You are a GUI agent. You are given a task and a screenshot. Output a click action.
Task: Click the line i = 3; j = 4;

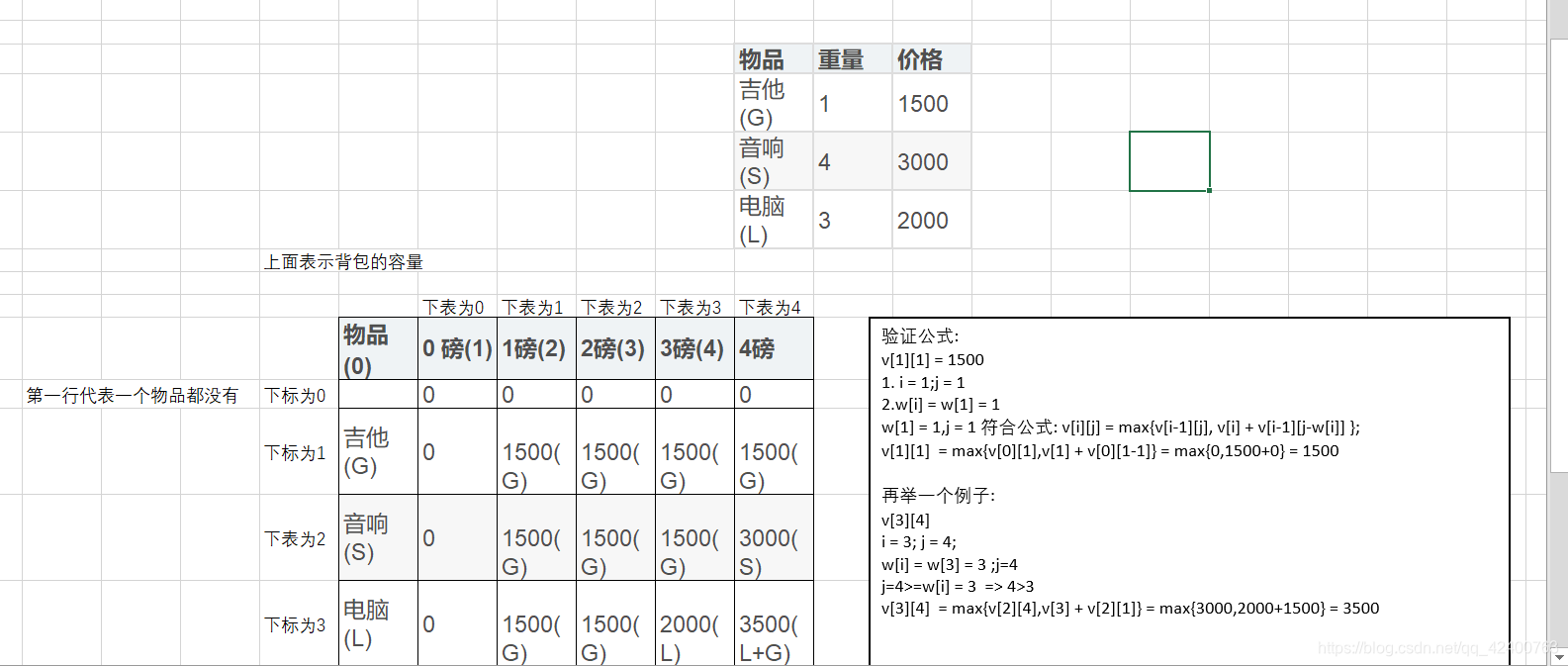(x=919, y=542)
